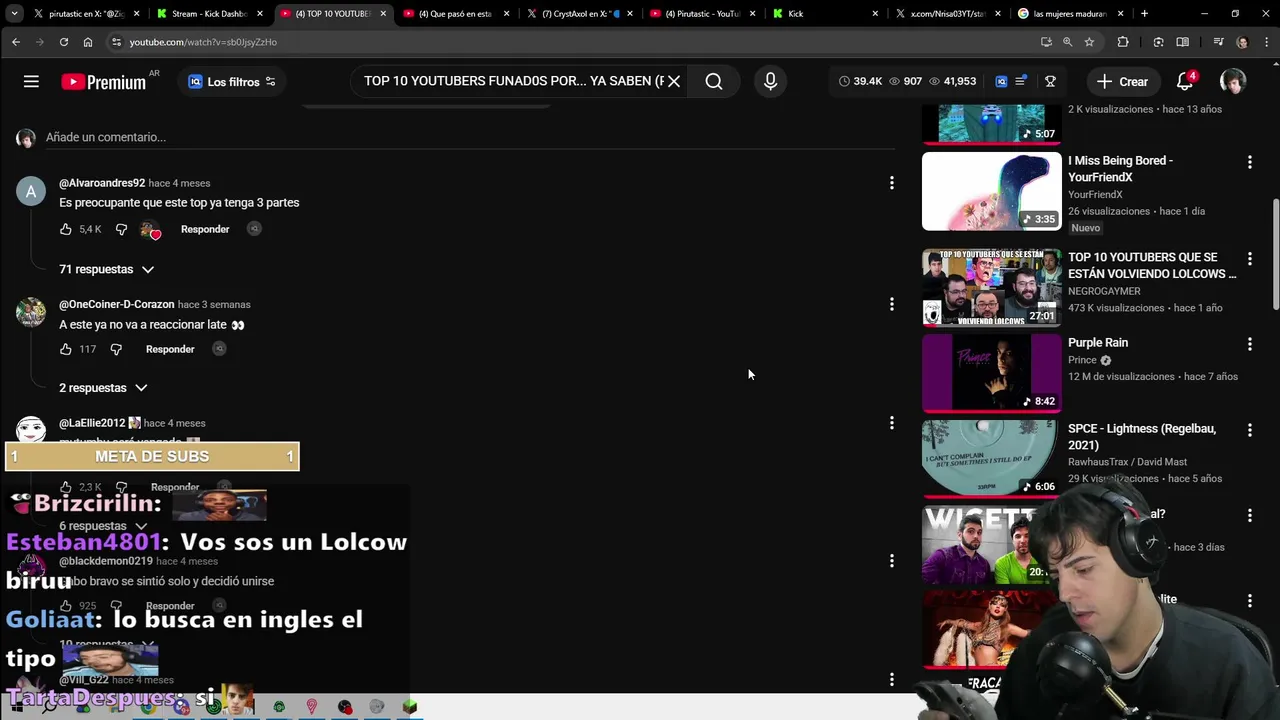Open options for @blackdemon0219 comment
The width and height of the screenshot is (1280, 720).
point(892,561)
